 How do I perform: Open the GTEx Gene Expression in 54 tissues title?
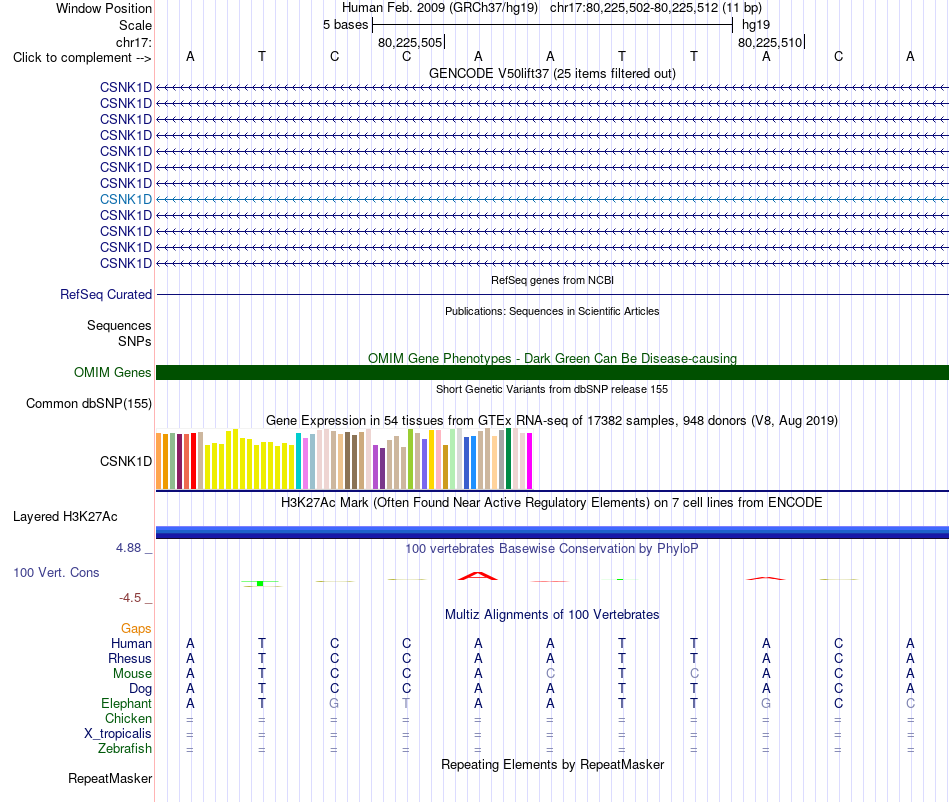tap(552, 420)
